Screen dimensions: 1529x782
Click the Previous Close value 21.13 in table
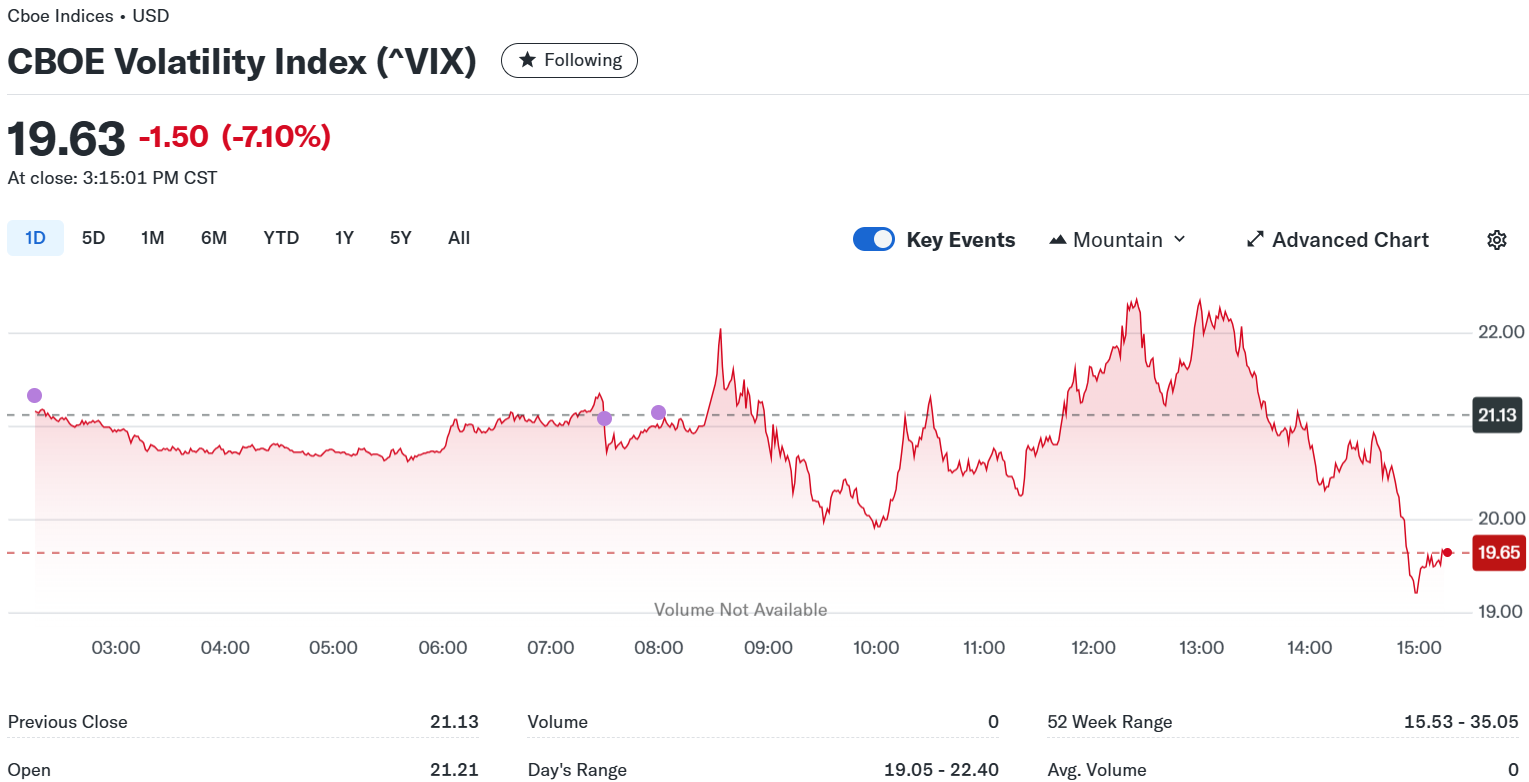[x=455, y=722]
